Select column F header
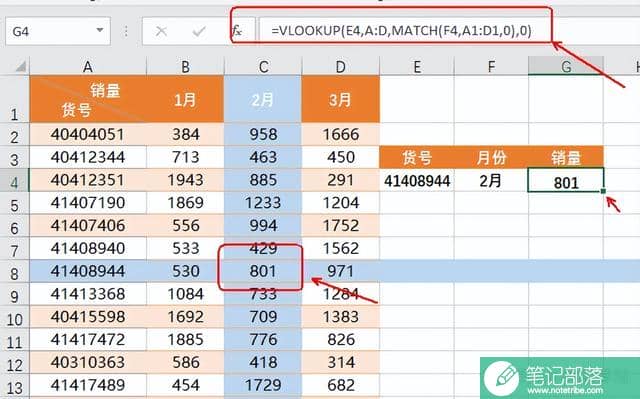This screenshot has height=399, width=640. (x=491, y=66)
